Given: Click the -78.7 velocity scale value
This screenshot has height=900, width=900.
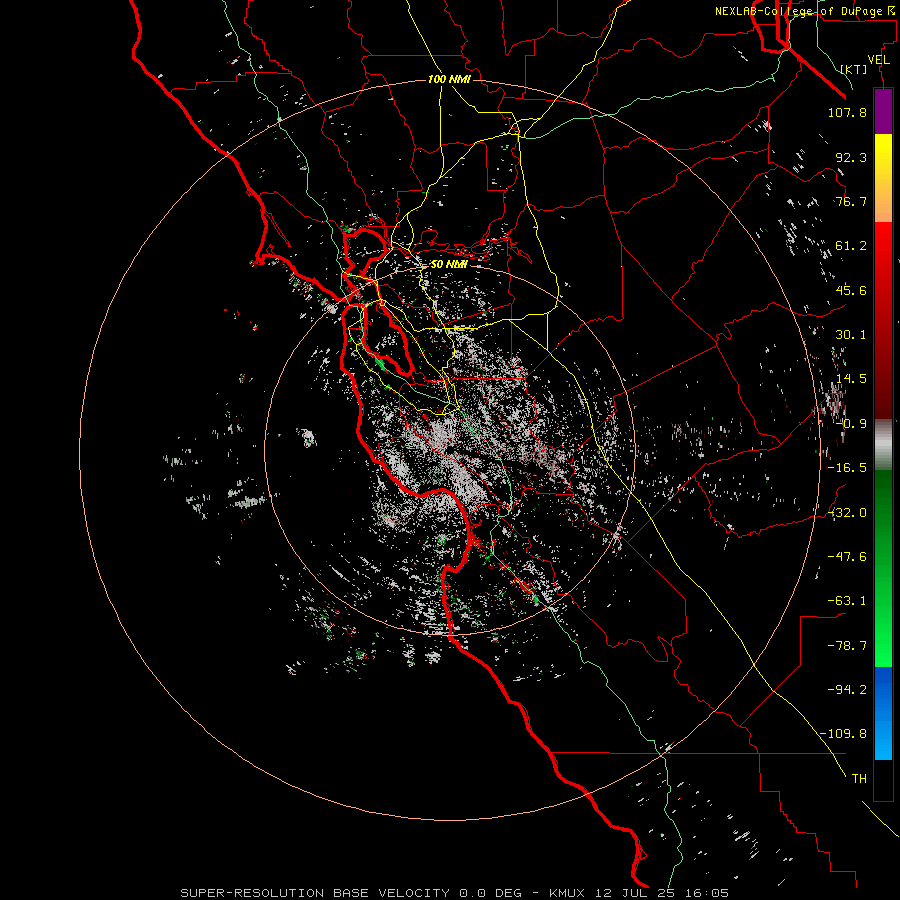Looking at the screenshot, I should [847, 646].
